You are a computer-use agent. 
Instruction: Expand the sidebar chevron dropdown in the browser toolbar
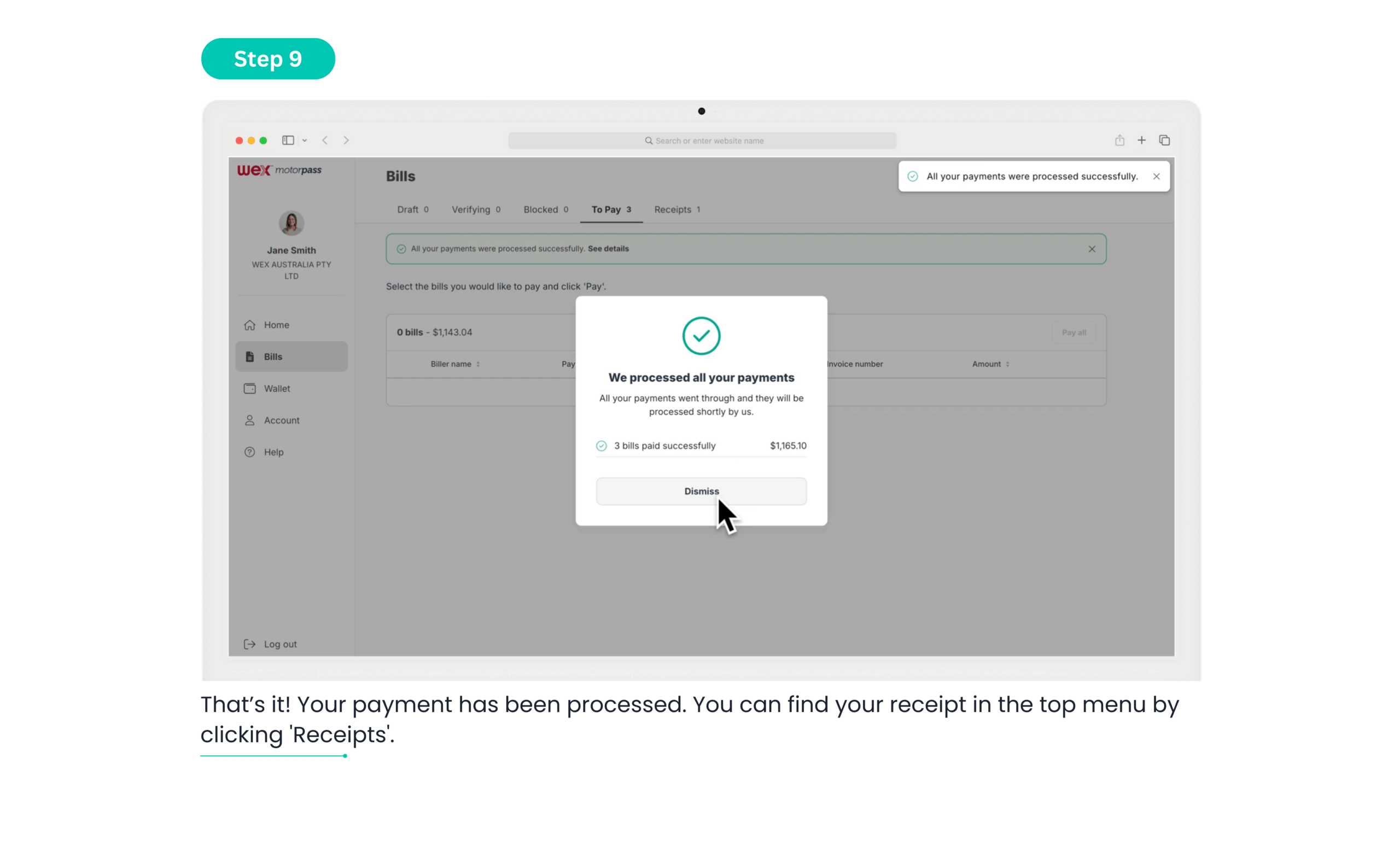pos(305,141)
